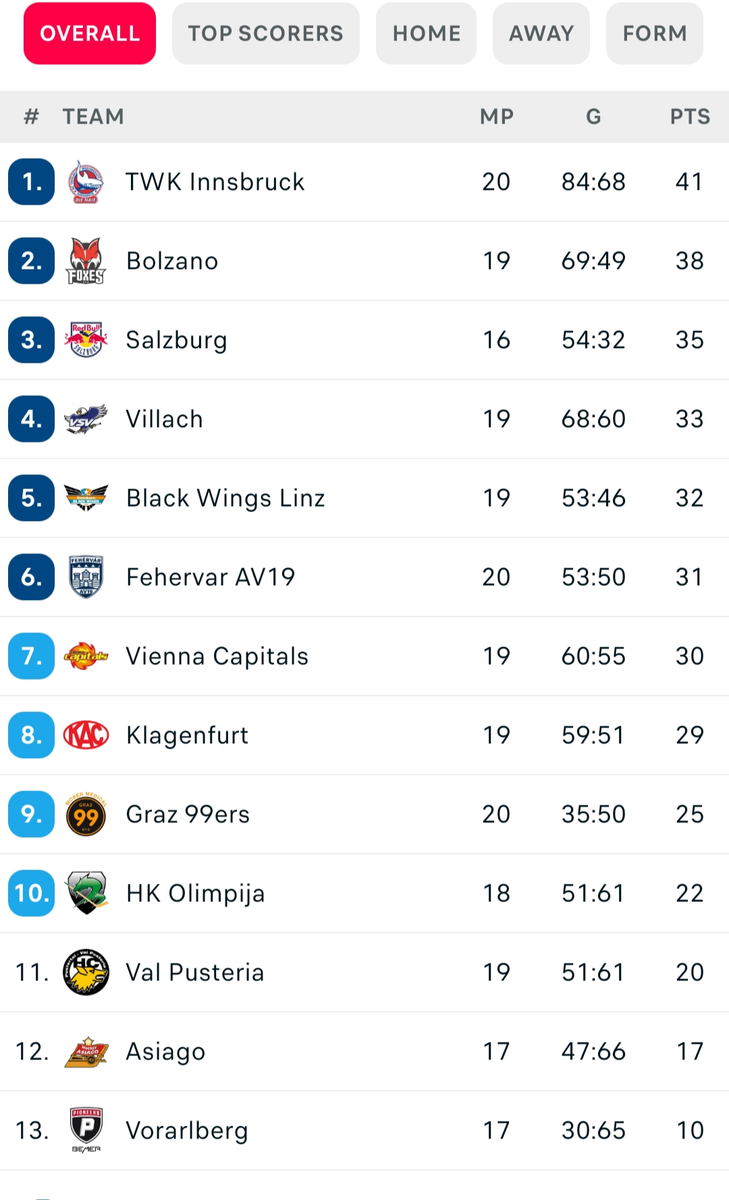Click the Vienna Capitals logo

[x=86, y=656]
